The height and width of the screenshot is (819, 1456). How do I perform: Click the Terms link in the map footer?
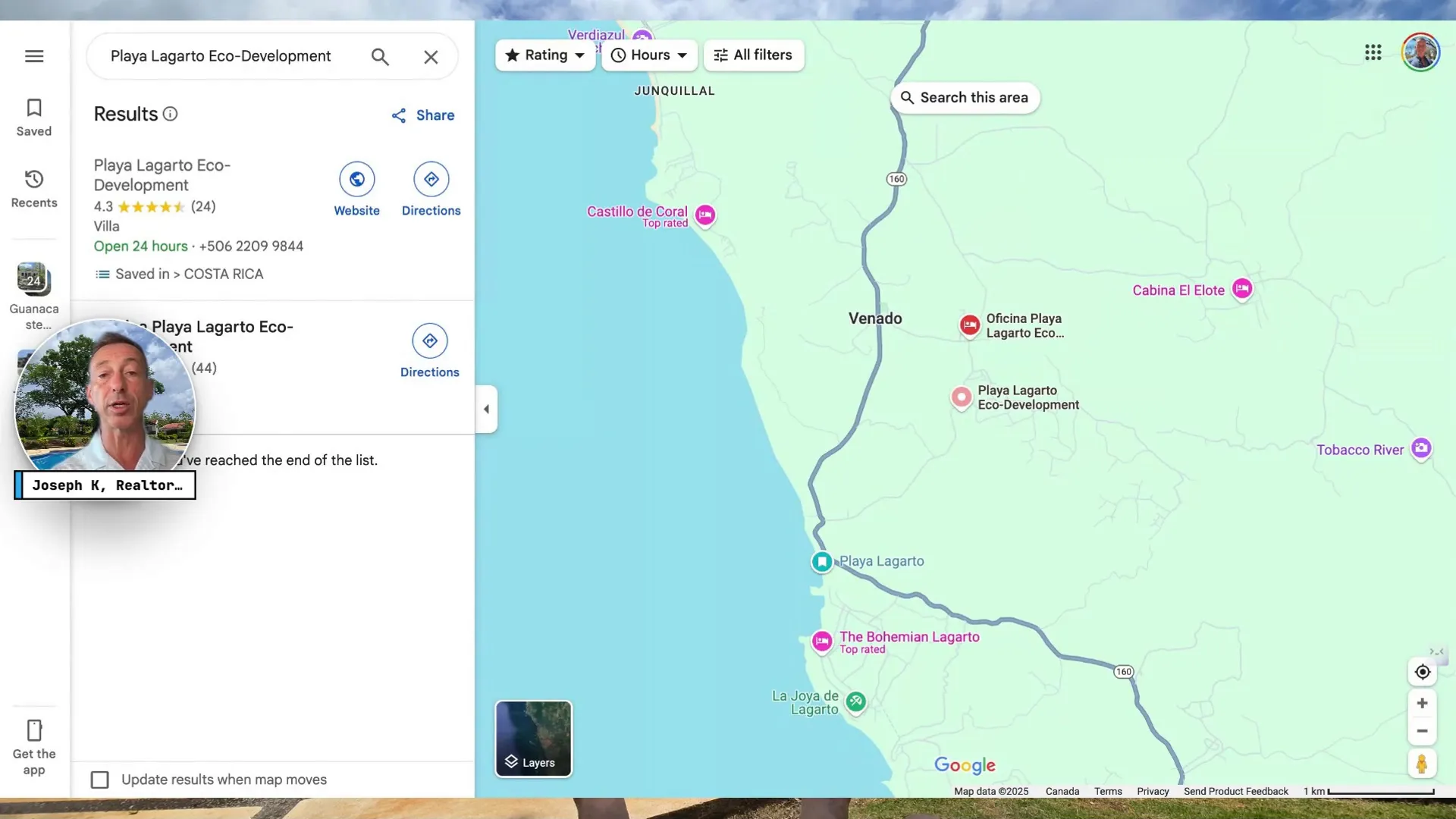click(x=1108, y=791)
